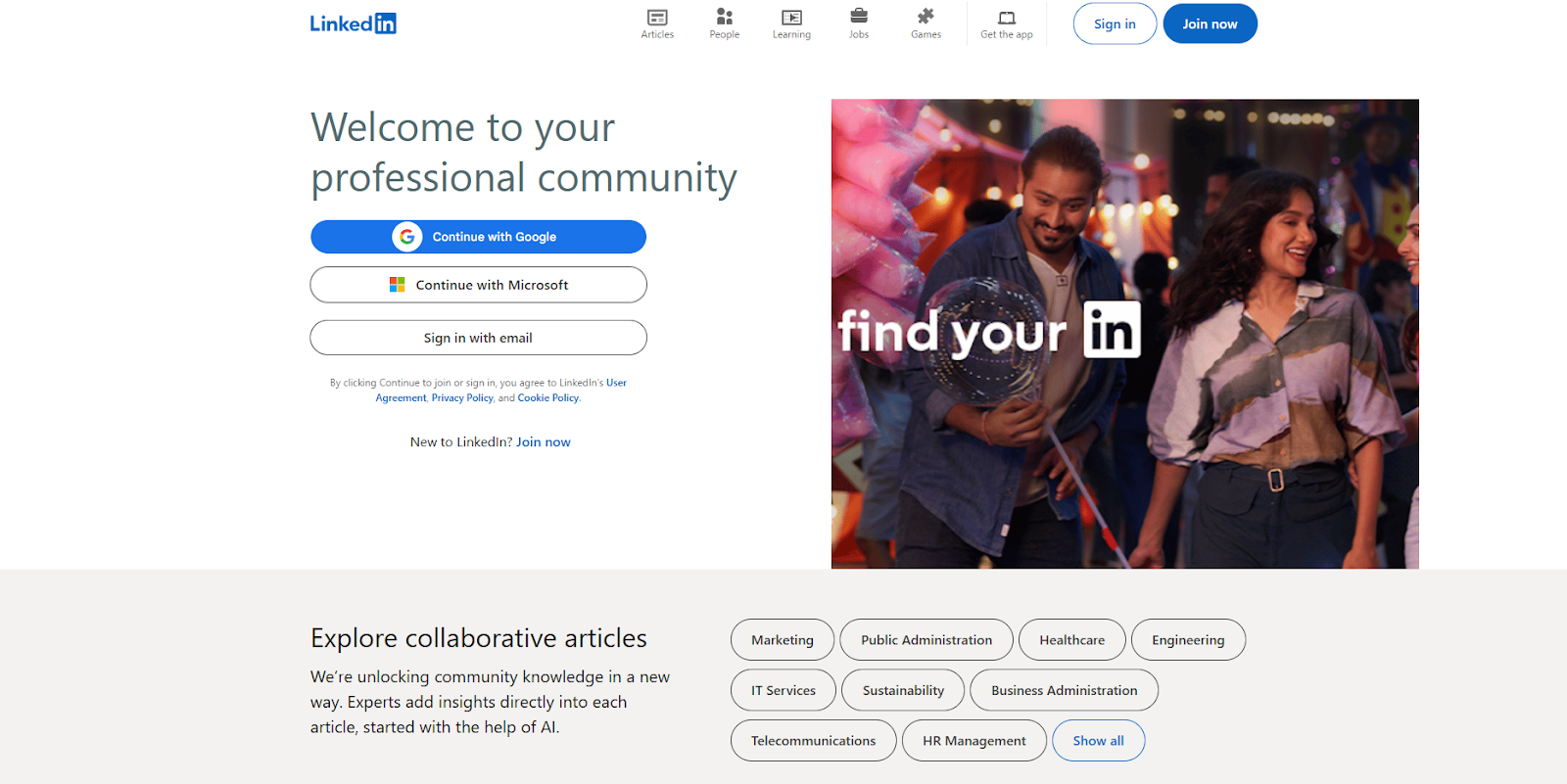
Task: Select the Public Administration topic pill
Action: pyautogui.click(x=926, y=640)
